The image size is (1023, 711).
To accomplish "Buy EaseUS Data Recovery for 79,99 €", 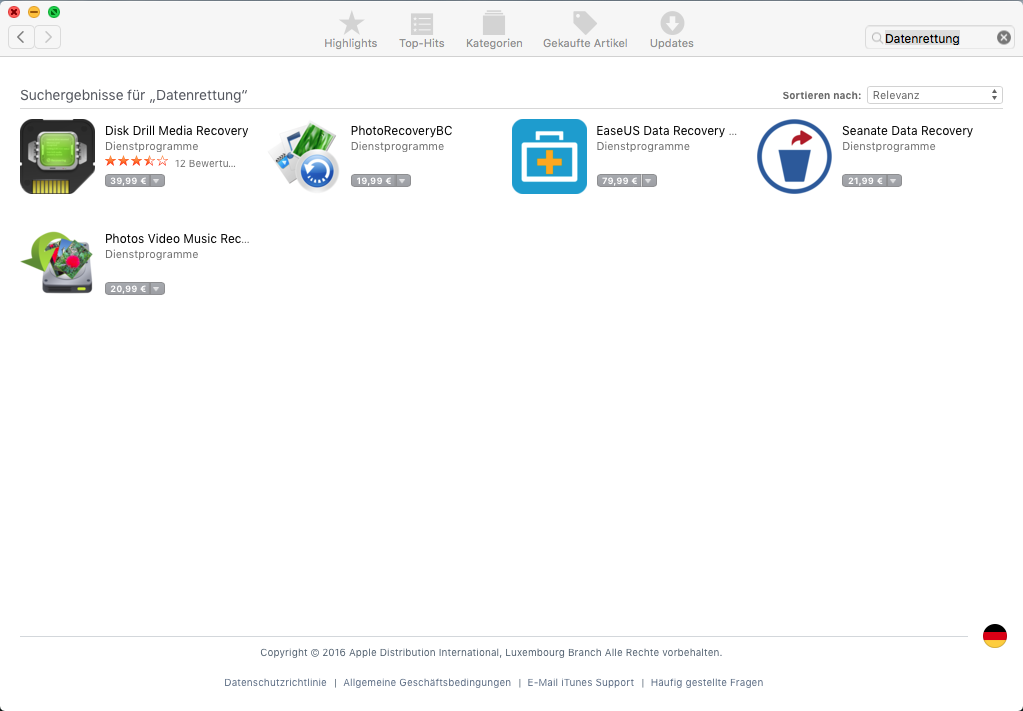I will [619, 181].
